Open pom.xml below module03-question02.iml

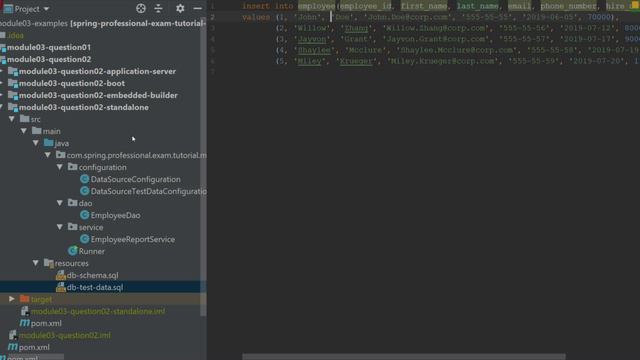34,347
